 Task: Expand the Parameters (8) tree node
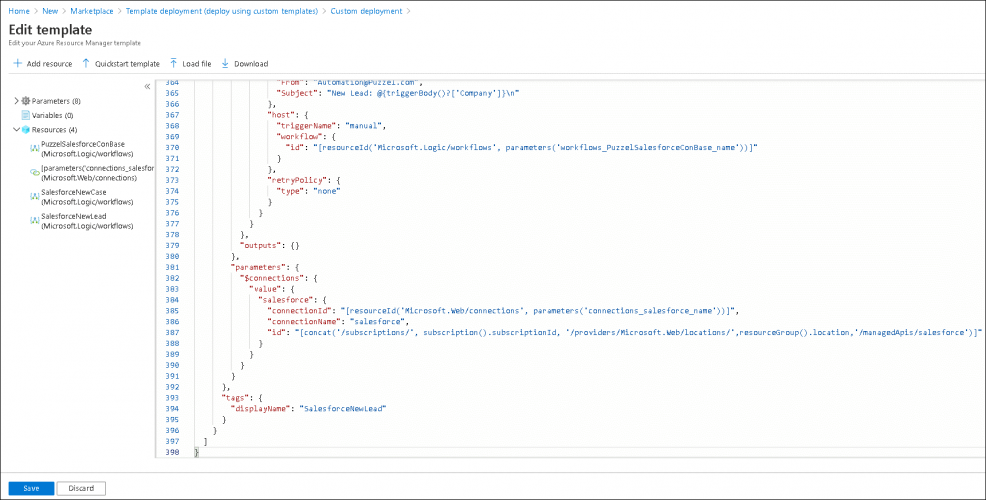tap(16, 101)
